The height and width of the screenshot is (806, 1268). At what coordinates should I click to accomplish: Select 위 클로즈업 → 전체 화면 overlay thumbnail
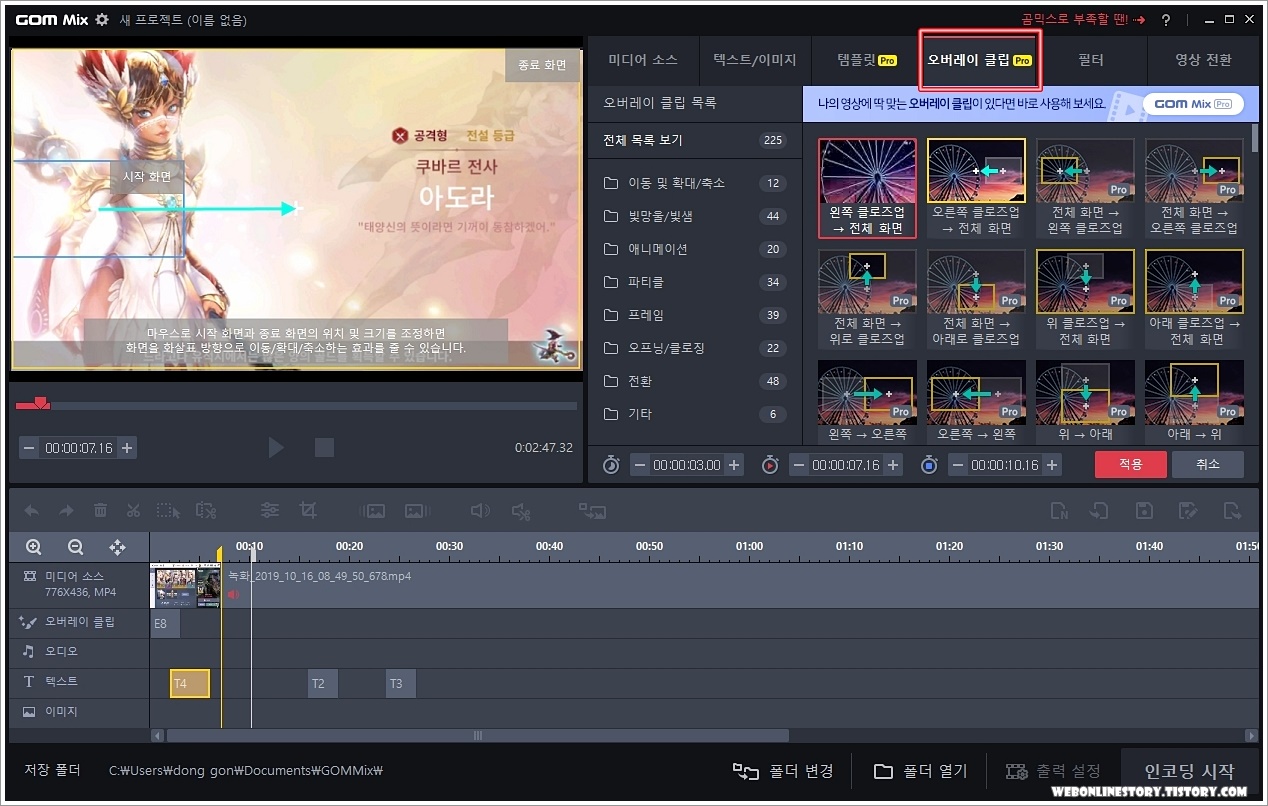tap(1085, 298)
